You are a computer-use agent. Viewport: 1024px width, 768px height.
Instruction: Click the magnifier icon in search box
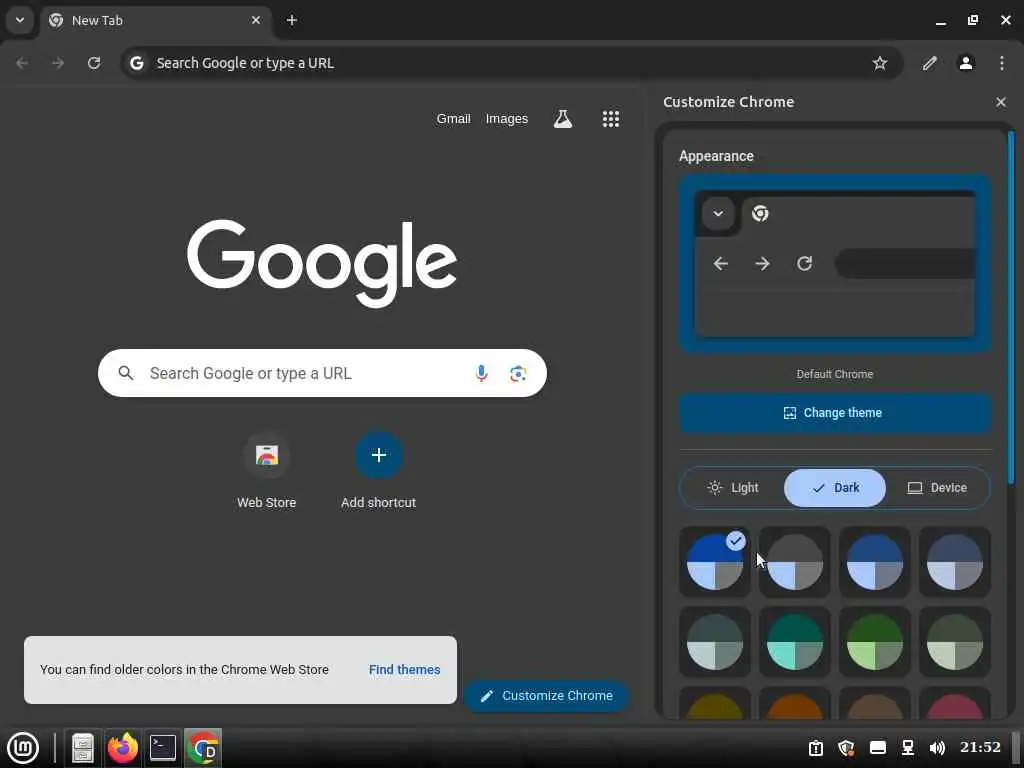(x=126, y=373)
